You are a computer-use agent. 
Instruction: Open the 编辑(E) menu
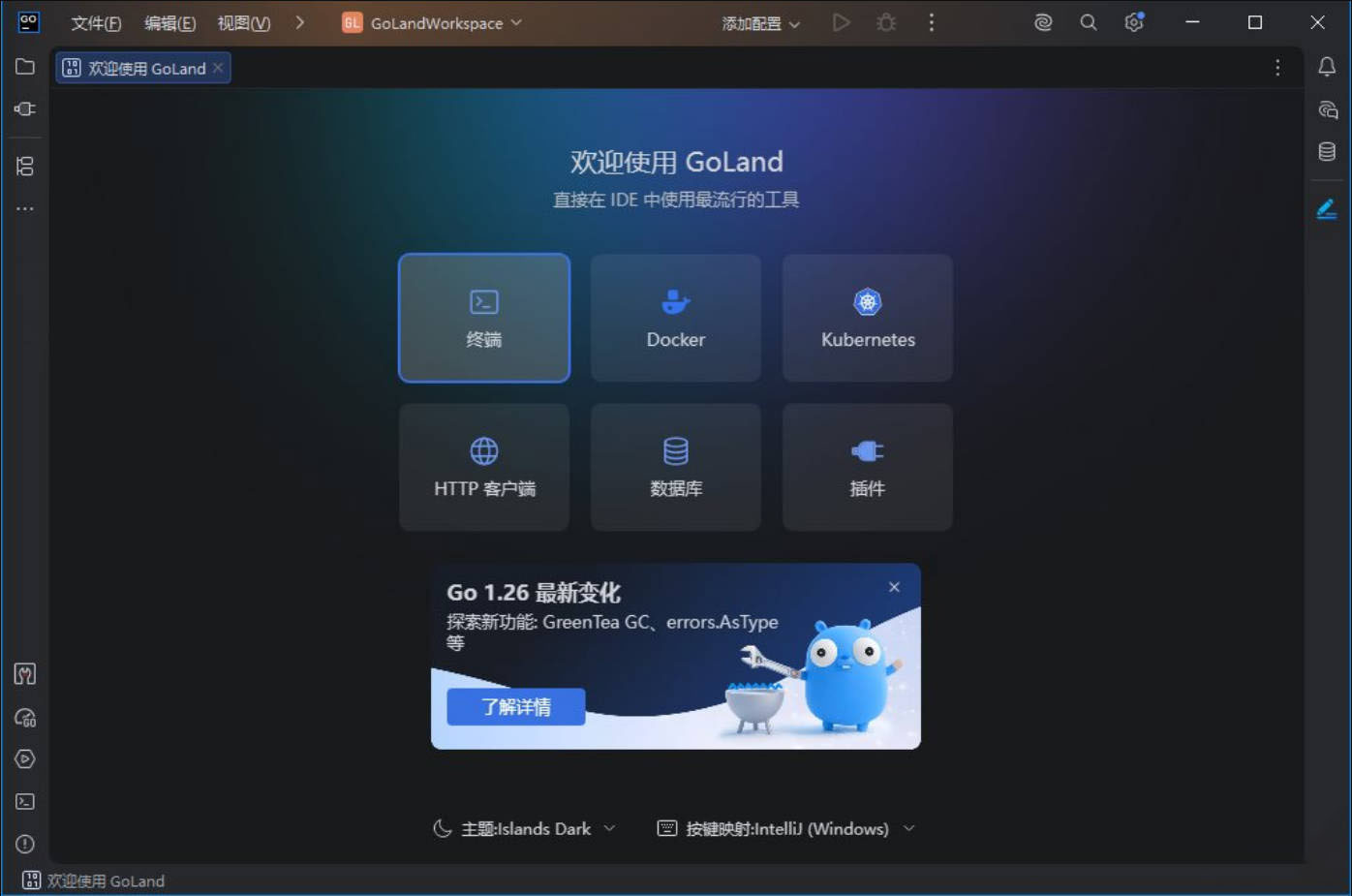[169, 23]
